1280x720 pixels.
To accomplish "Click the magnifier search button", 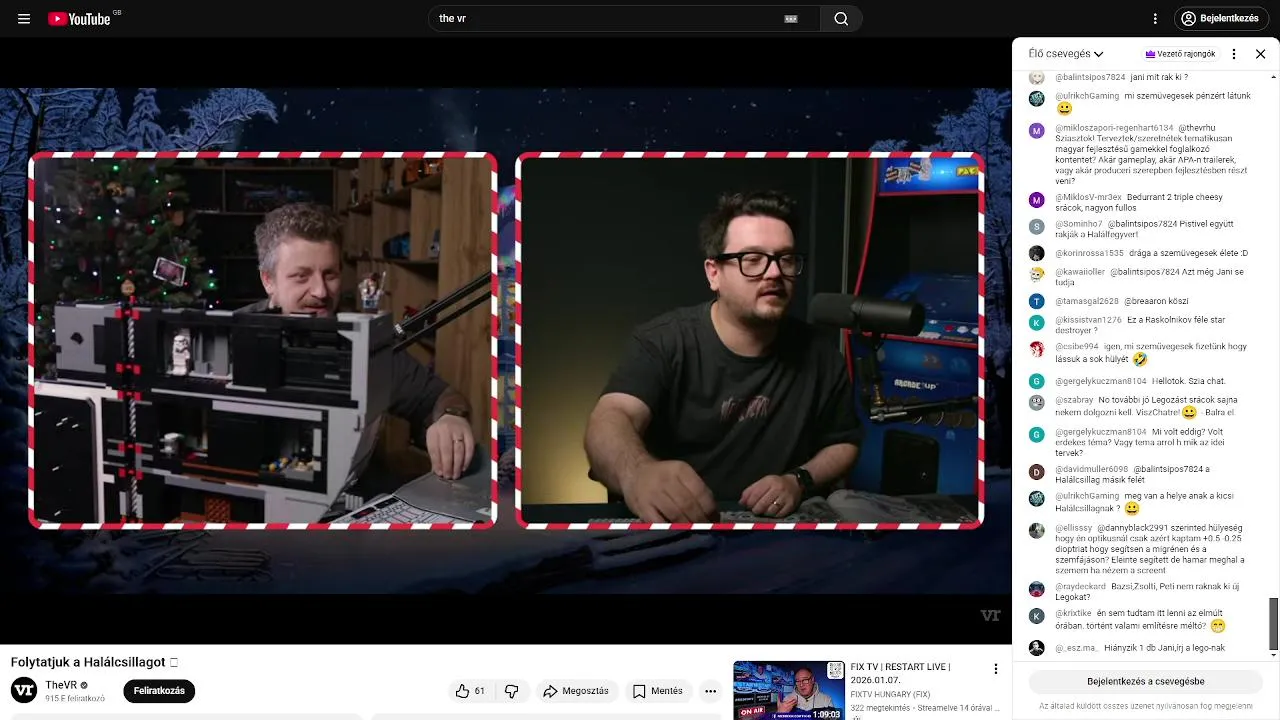I will click(x=841, y=18).
